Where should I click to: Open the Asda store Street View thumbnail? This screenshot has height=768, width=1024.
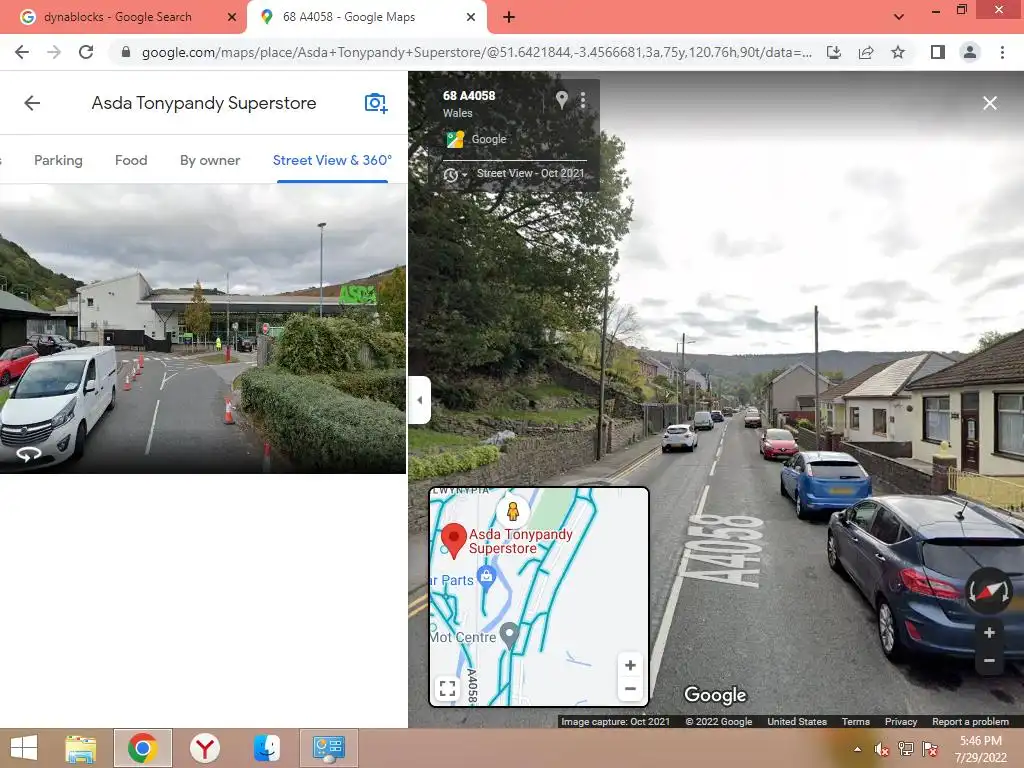[x=202, y=328]
